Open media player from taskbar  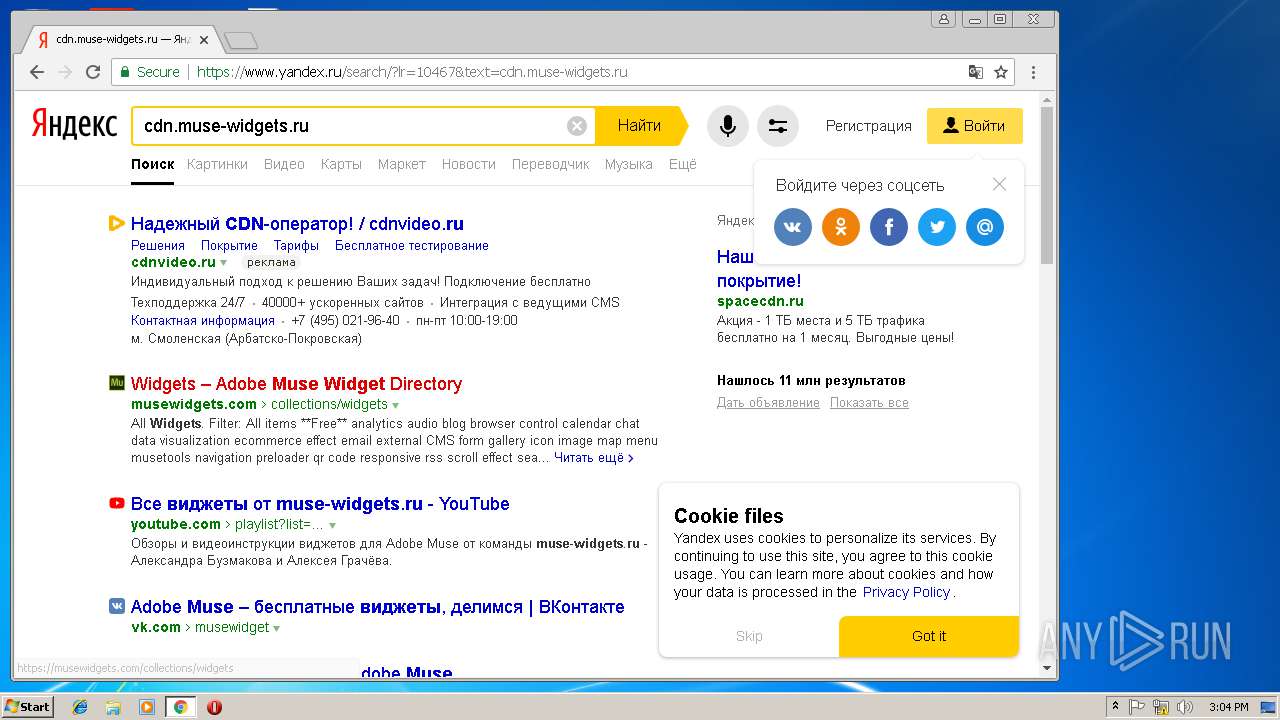click(x=147, y=707)
